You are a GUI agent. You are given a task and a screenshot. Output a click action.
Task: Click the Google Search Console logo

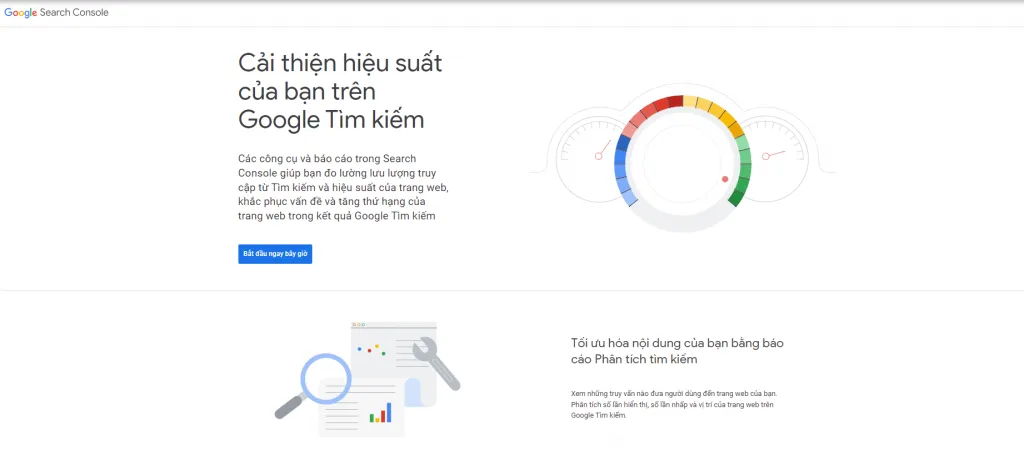click(x=56, y=12)
